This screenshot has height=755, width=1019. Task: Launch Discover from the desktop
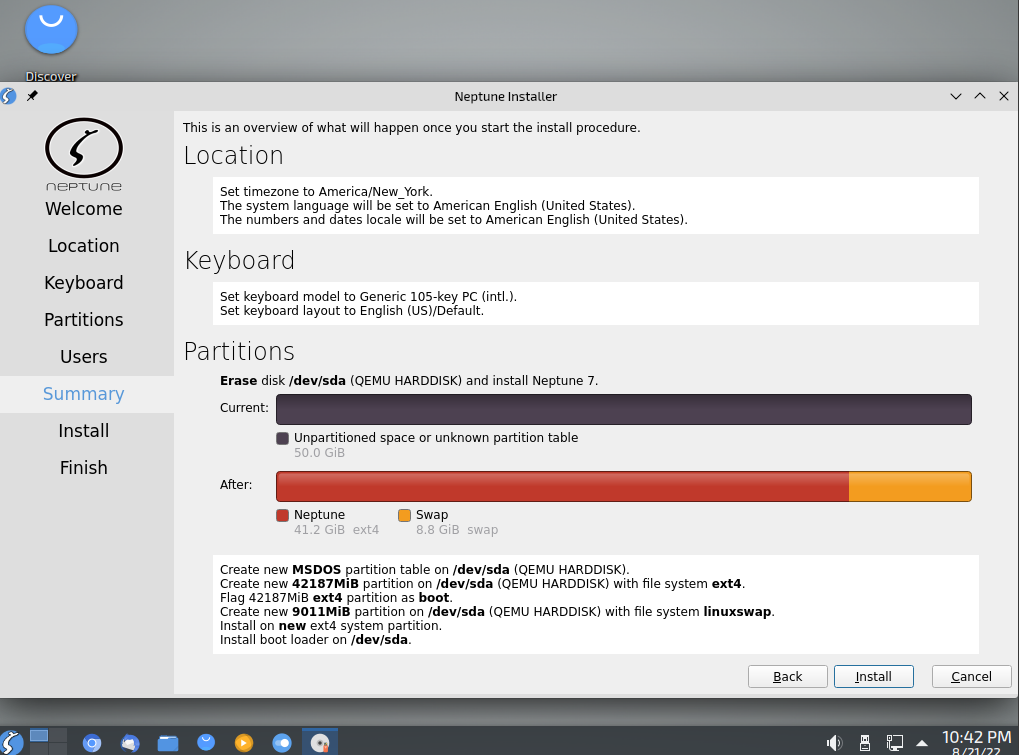pyautogui.click(x=50, y=30)
